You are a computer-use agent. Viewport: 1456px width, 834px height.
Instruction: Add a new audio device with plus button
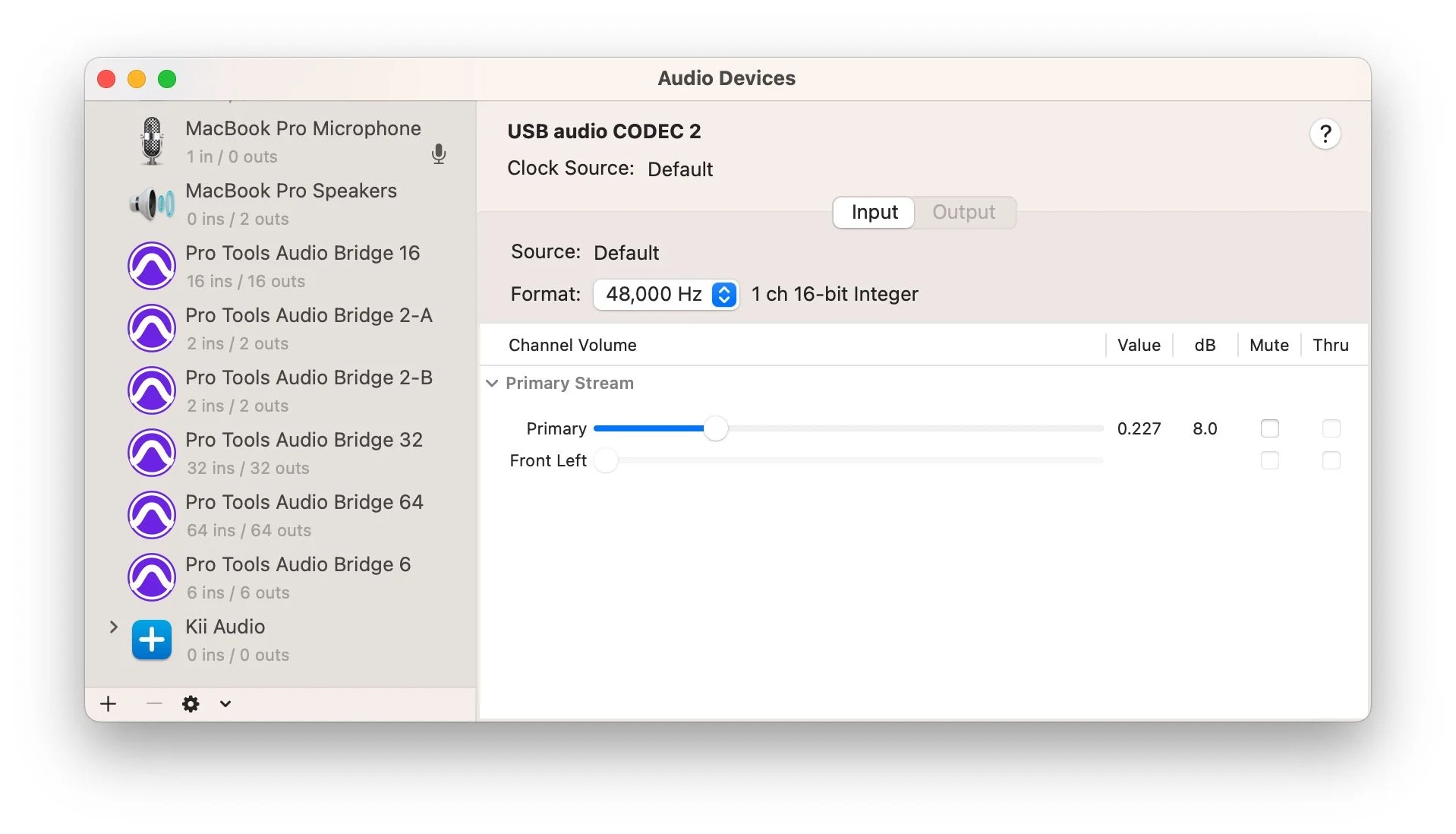(108, 703)
